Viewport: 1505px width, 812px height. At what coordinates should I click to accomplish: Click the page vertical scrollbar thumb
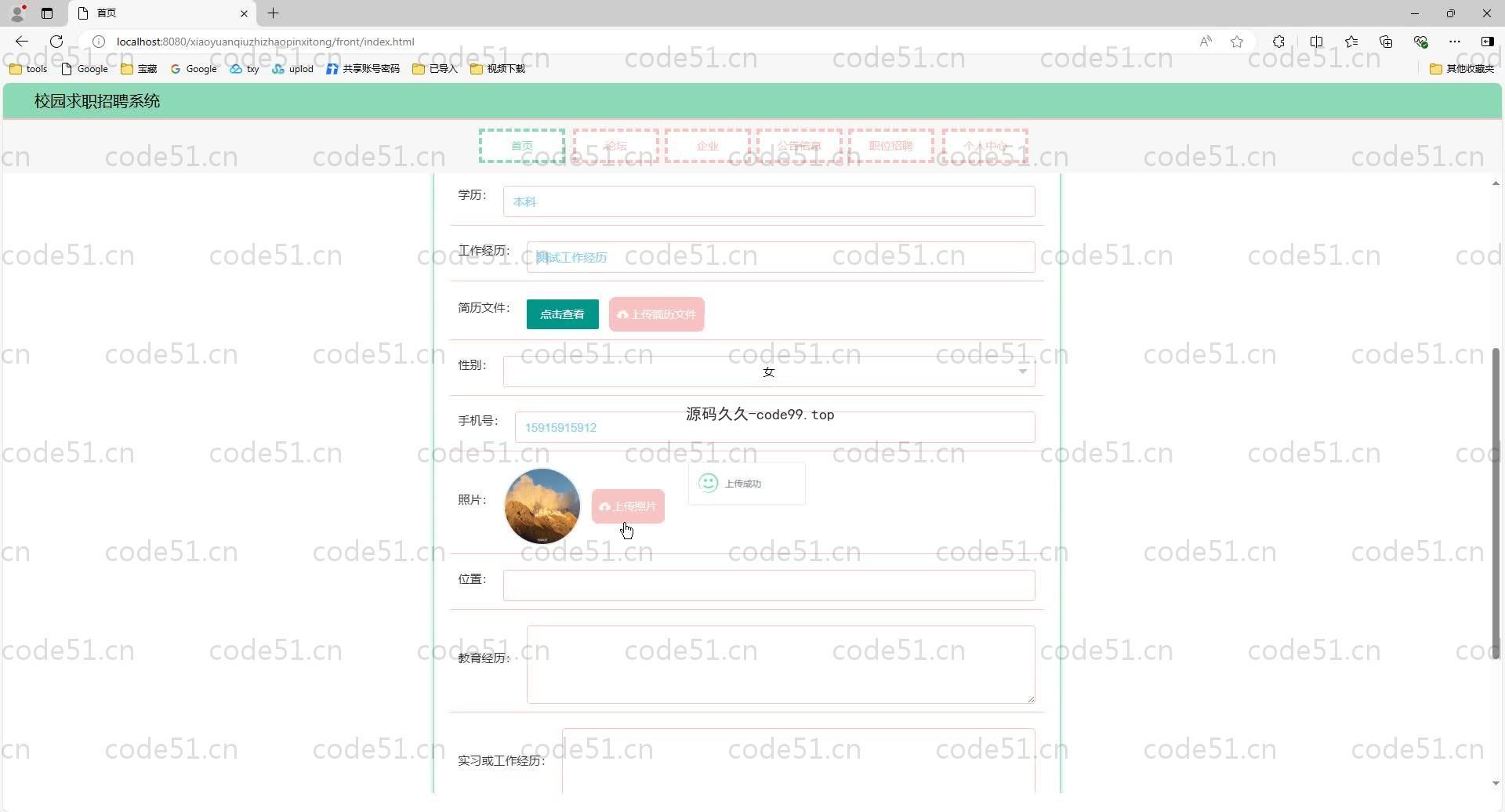pos(1496,502)
